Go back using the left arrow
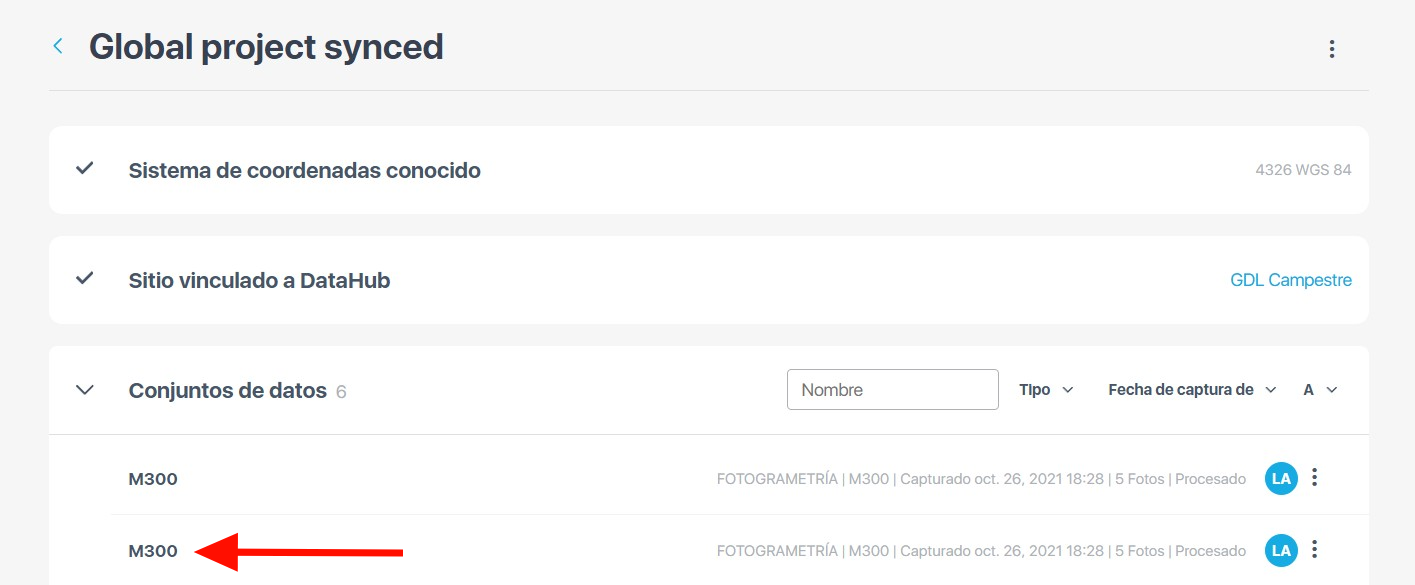Screen dimensions: 1415x585 [58, 46]
